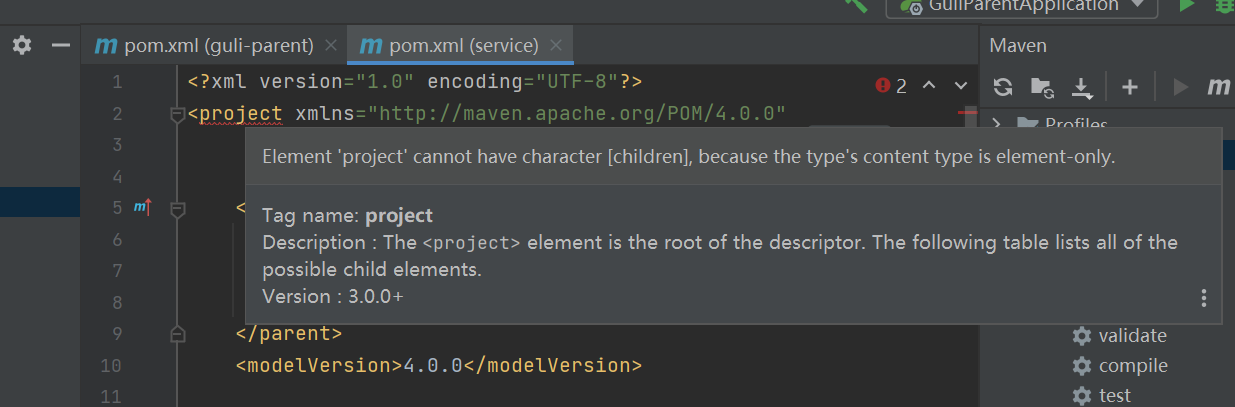This screenshot has height=407, width=1235.
Task: Add a Maven project with plus icon
Action: [x=1130, y=87]
